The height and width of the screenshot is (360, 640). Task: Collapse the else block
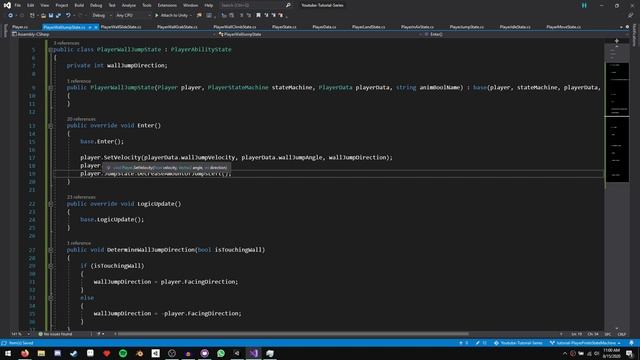(51, 298)
